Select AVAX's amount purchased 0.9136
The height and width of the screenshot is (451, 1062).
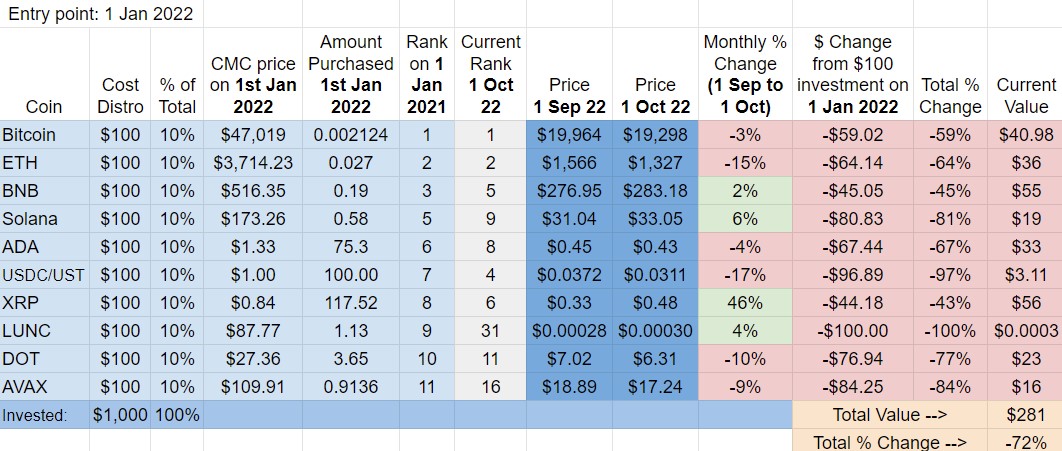tap(351, 387)
